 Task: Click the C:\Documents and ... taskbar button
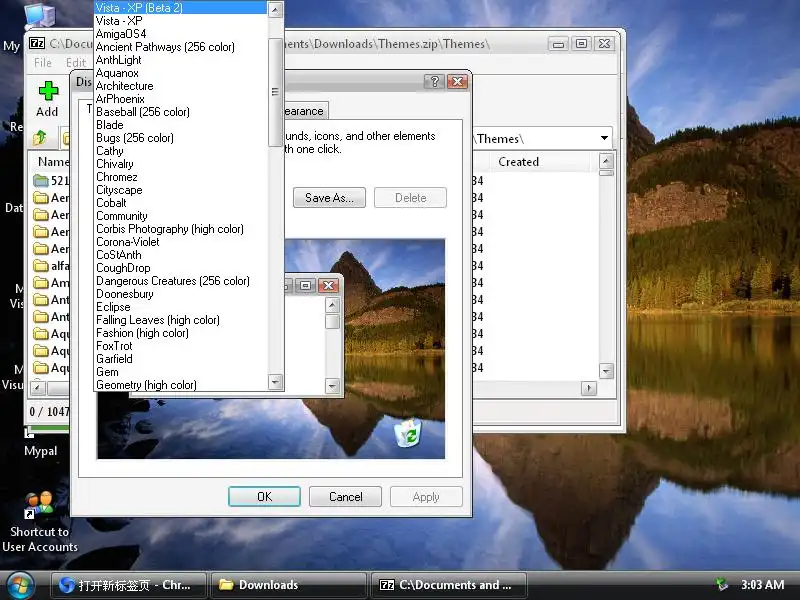(x=449, y=585)
